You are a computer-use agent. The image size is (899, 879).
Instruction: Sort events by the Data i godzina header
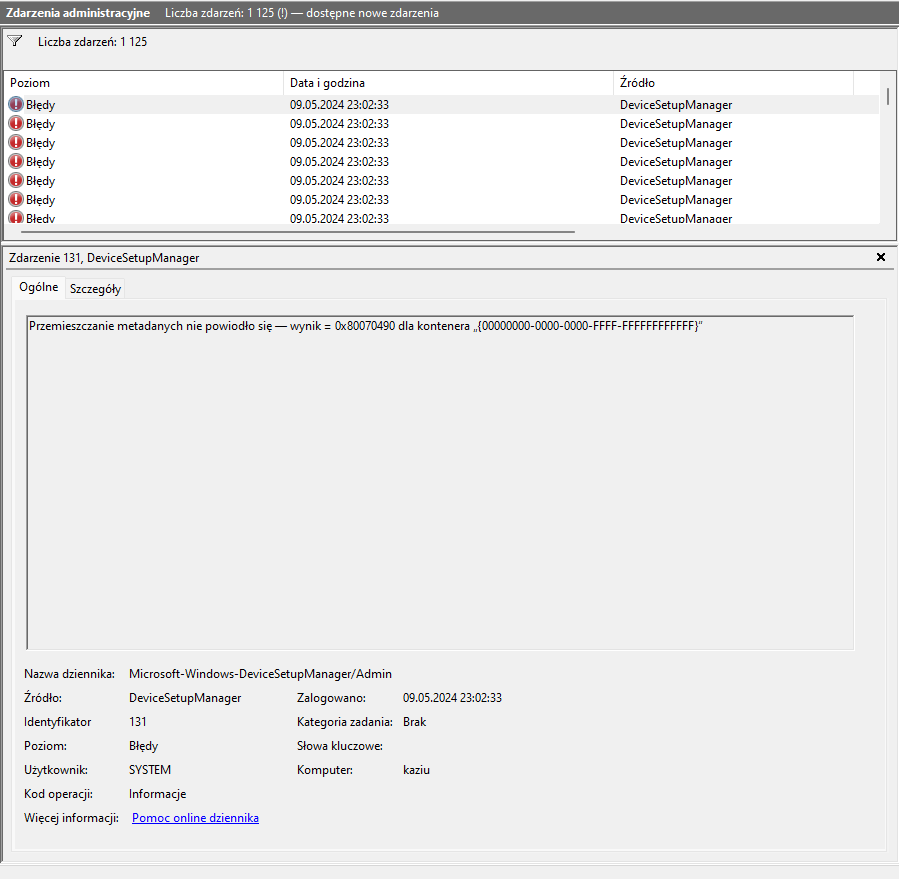pos(448,83)
